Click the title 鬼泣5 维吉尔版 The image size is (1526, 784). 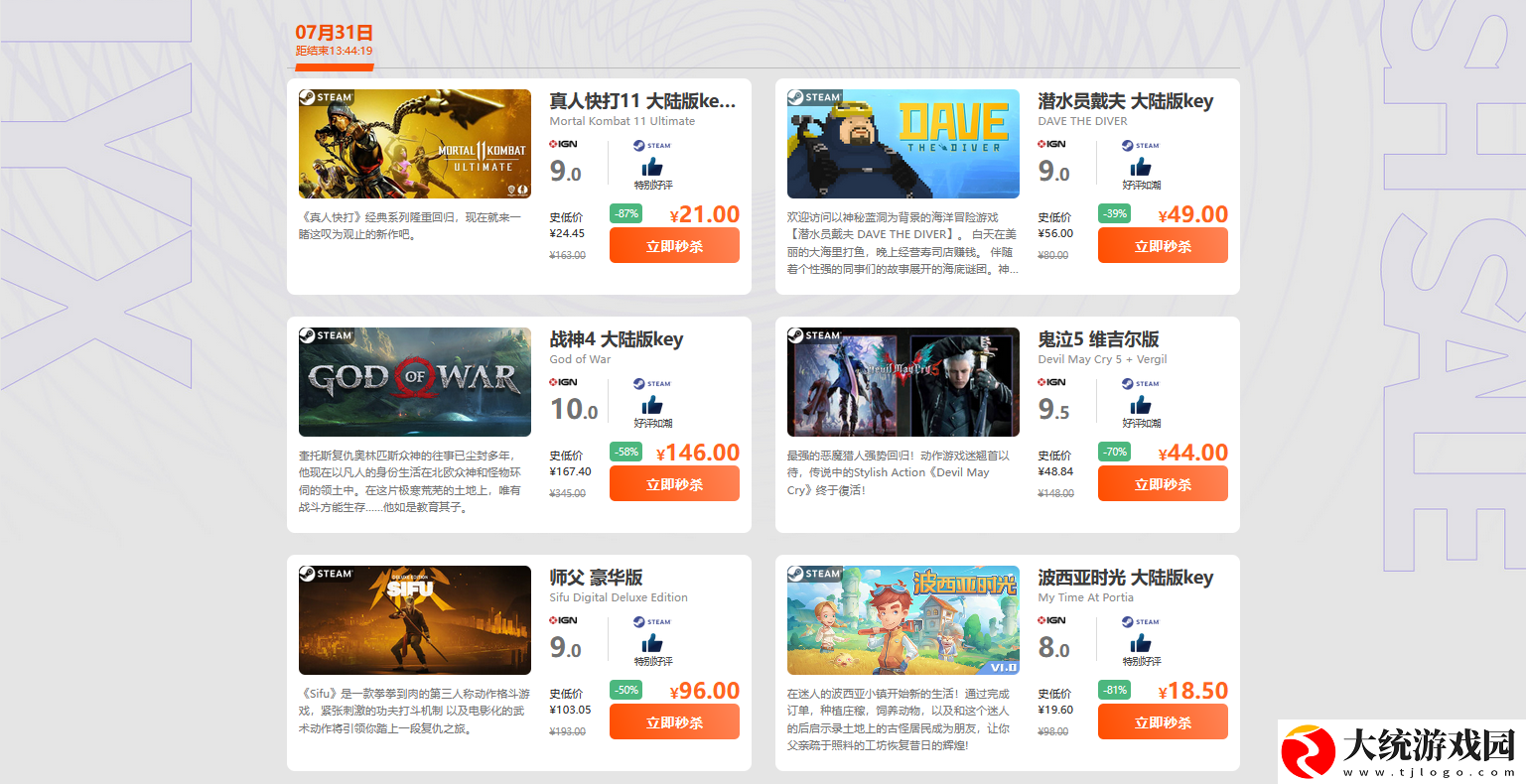[x=1099, y=339]
